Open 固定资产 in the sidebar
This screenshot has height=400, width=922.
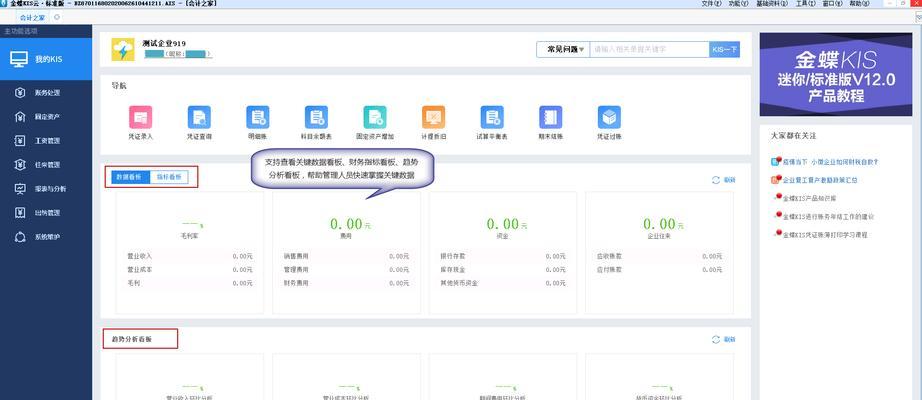tap(46, 116)
